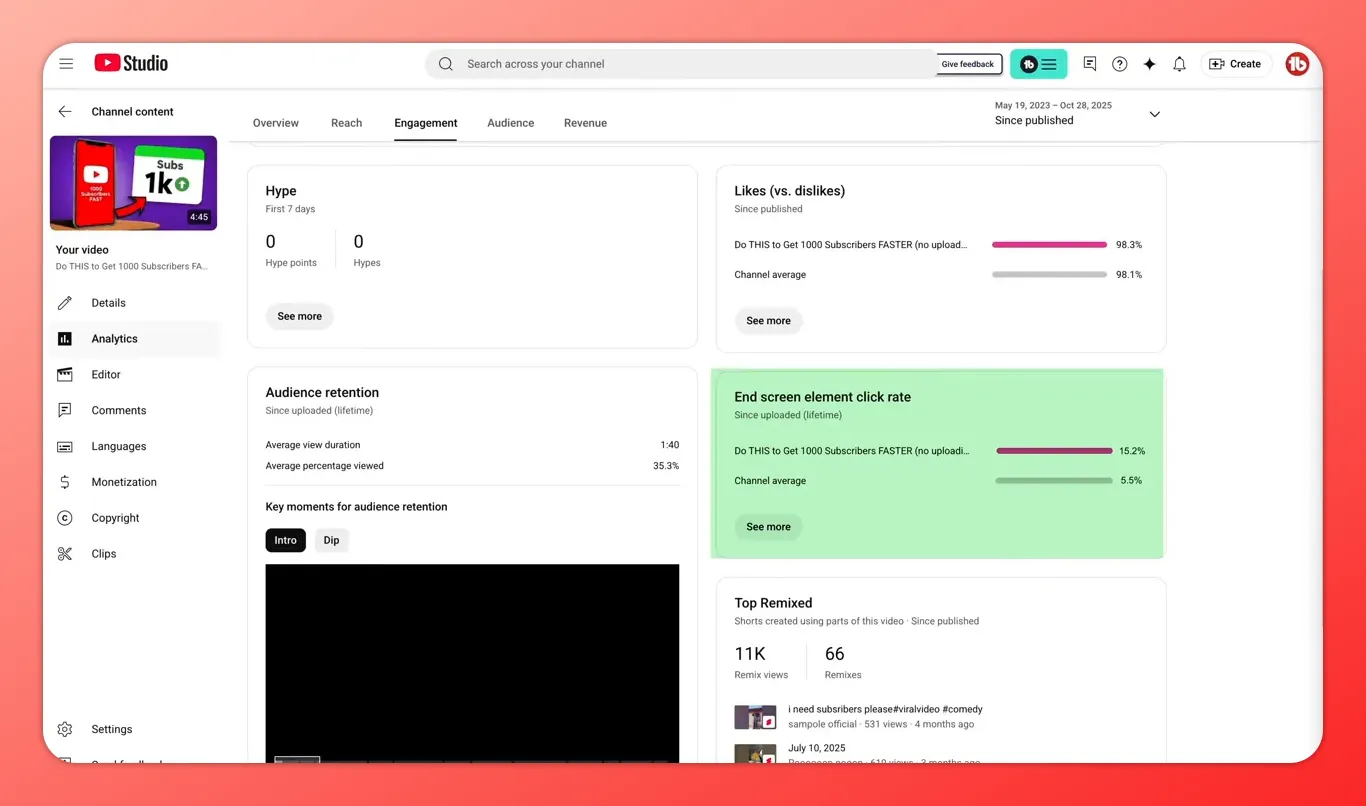
Task: Click the Create button
Action: coord(1236,64)
